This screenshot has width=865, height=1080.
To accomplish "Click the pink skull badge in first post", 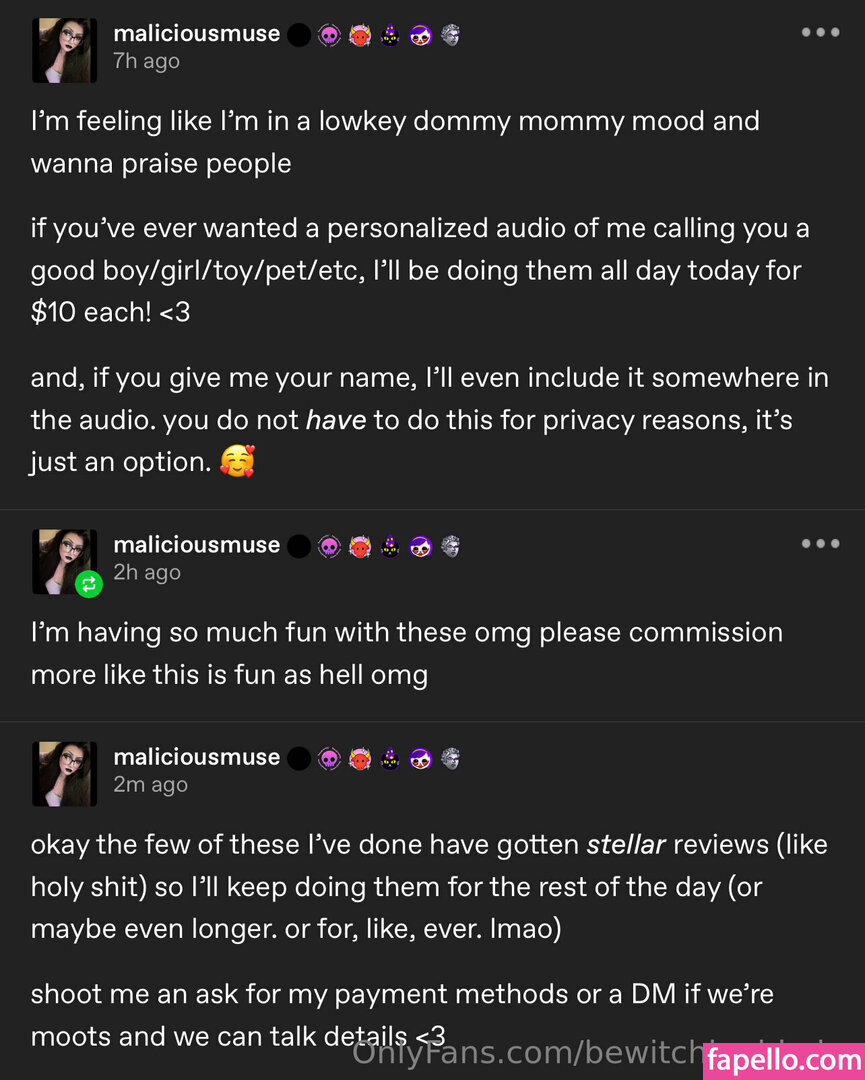I will tap(329, 36).
